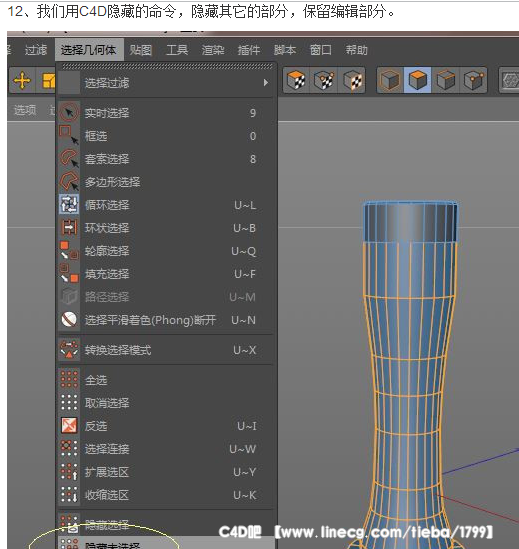Choose 选择连接 select connected
The width and height of the screenshot is (519, 549).
(166, 449)
